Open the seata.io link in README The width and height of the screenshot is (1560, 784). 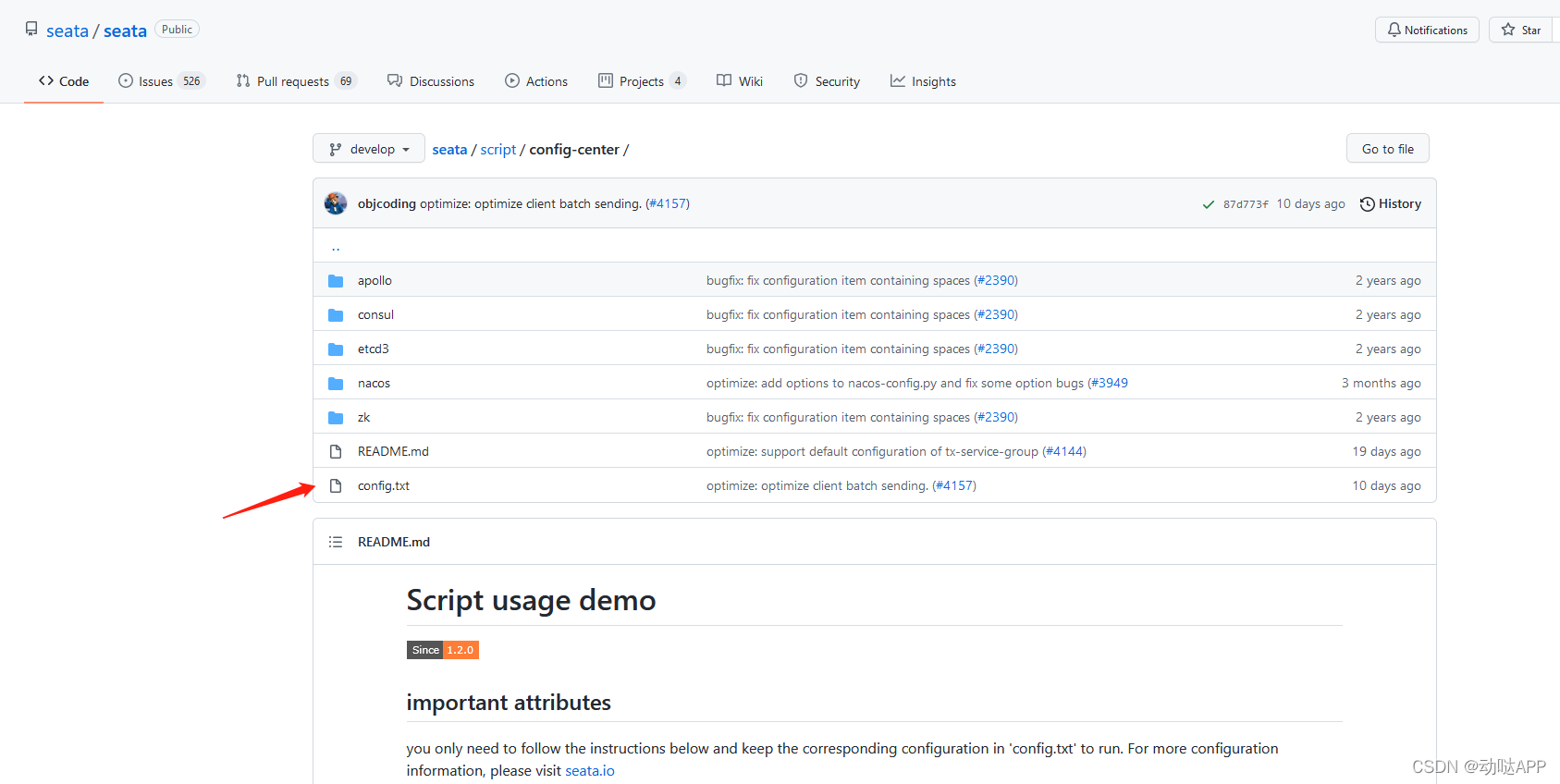[590, 770]
